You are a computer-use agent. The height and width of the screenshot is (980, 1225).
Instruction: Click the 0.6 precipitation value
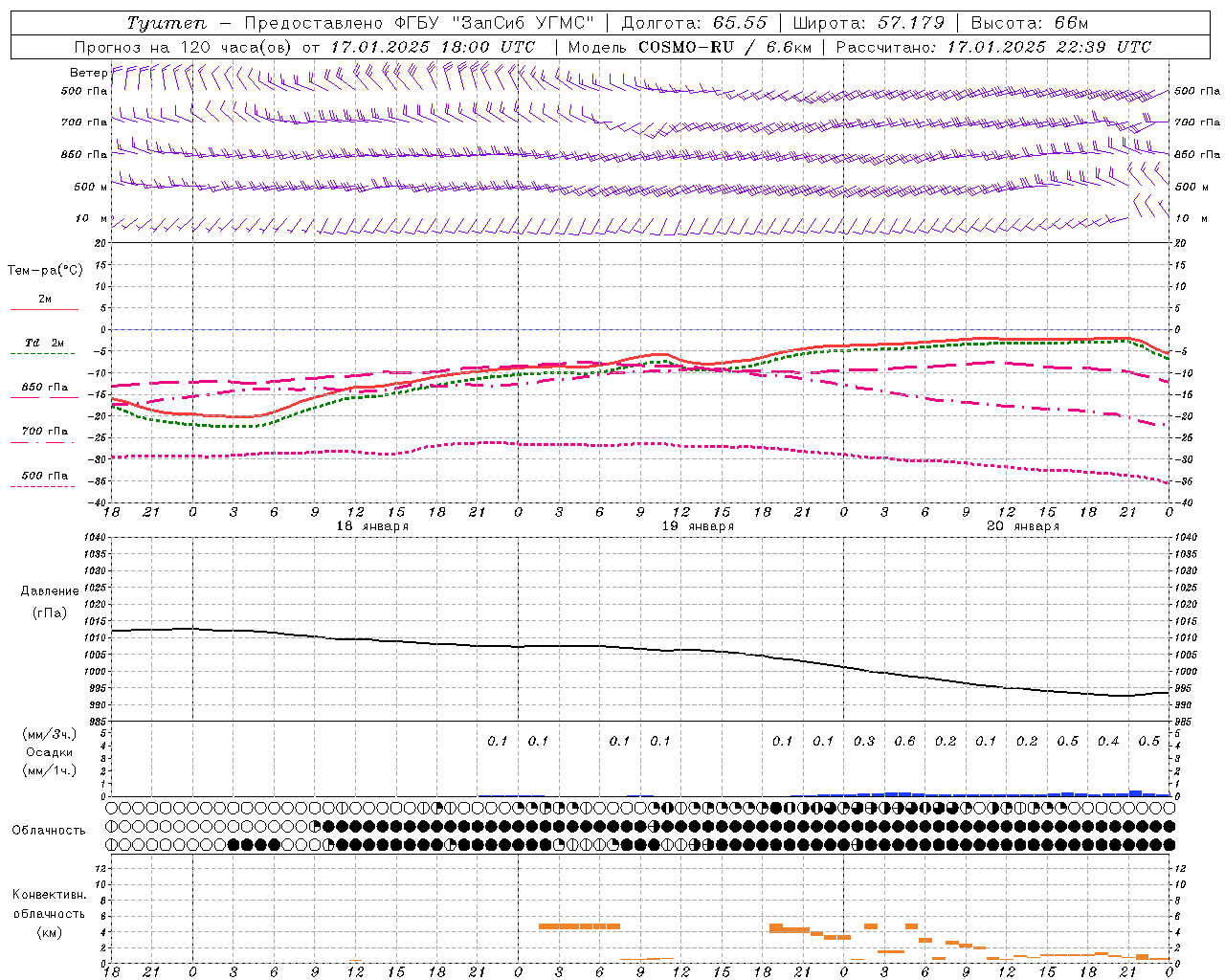point(904,742)
